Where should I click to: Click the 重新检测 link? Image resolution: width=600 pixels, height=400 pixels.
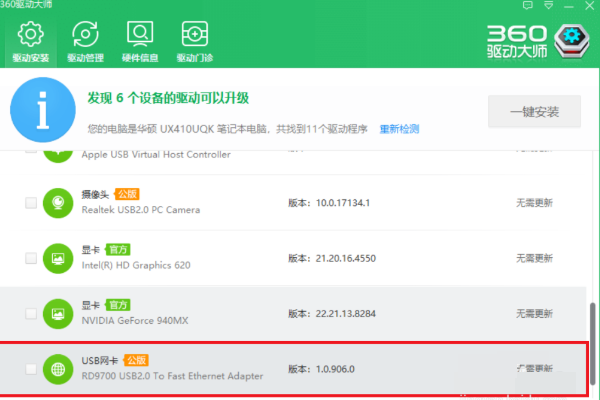tap(399, 129)
